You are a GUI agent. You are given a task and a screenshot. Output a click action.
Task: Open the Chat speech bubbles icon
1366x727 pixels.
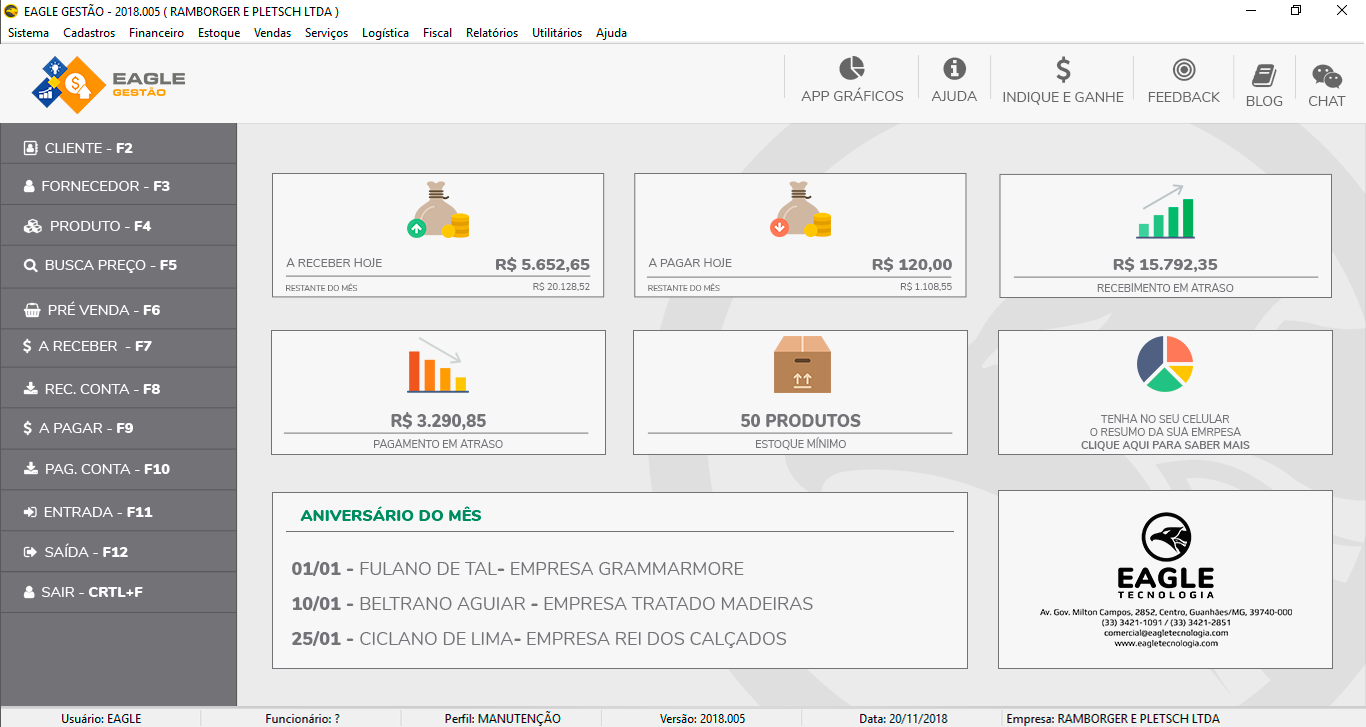(1327, 76)
